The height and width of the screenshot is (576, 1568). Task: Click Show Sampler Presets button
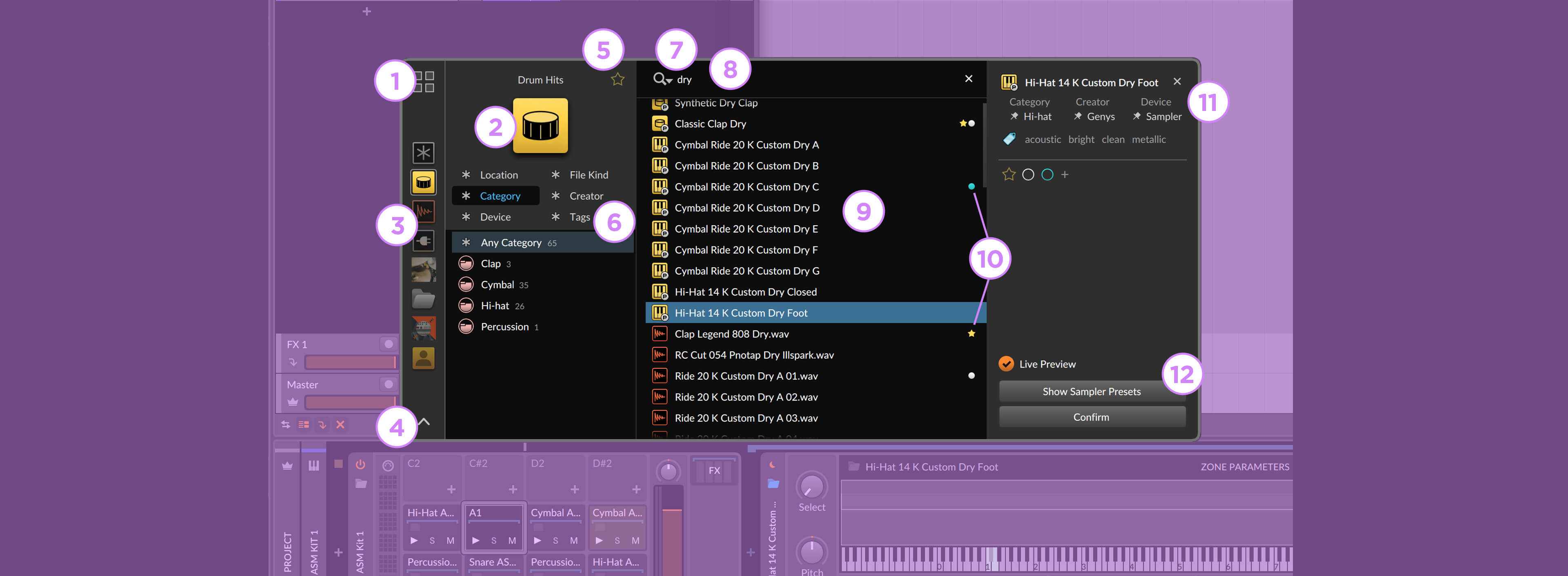(x=1092, y=390)
